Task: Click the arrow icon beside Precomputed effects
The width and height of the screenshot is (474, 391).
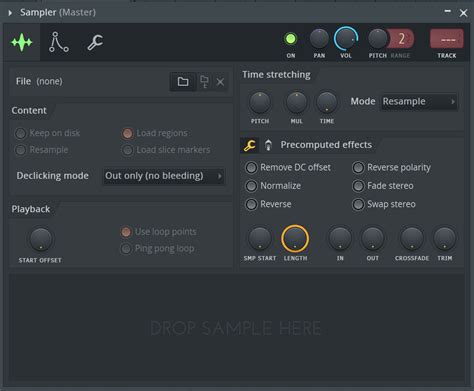Action: tap(268, 145)
